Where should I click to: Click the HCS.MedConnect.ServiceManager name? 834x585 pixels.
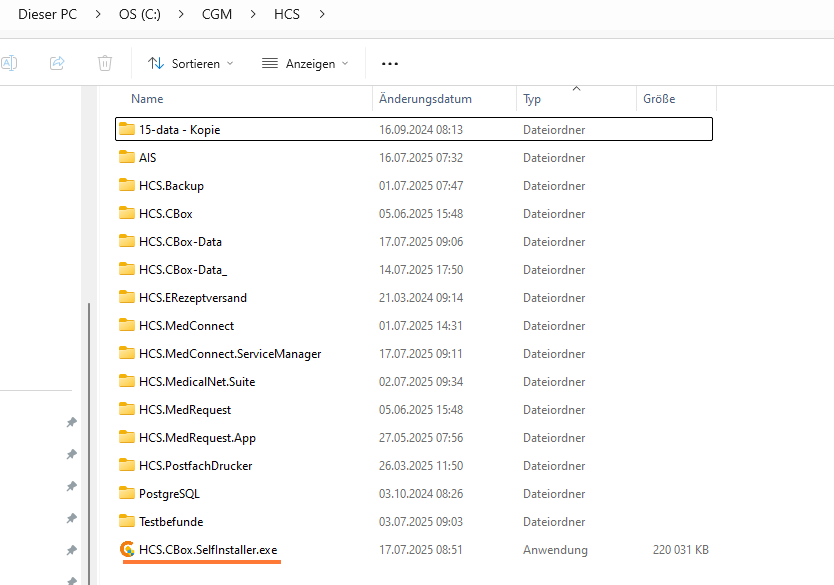(230, 354)
